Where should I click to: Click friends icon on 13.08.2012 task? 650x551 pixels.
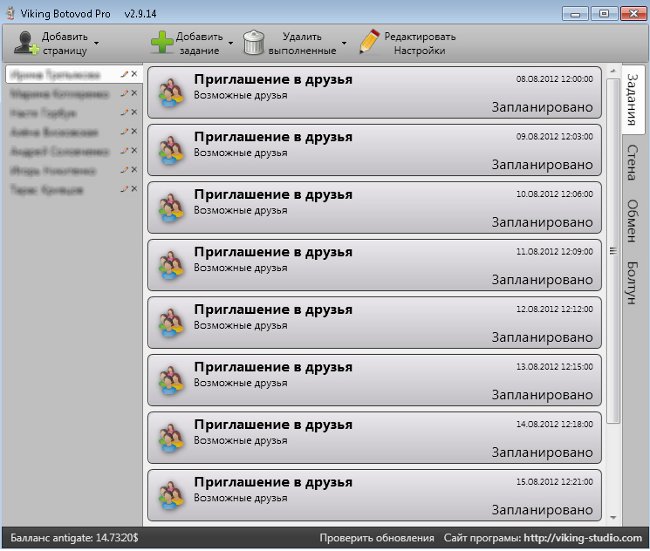tap(171, 381)
